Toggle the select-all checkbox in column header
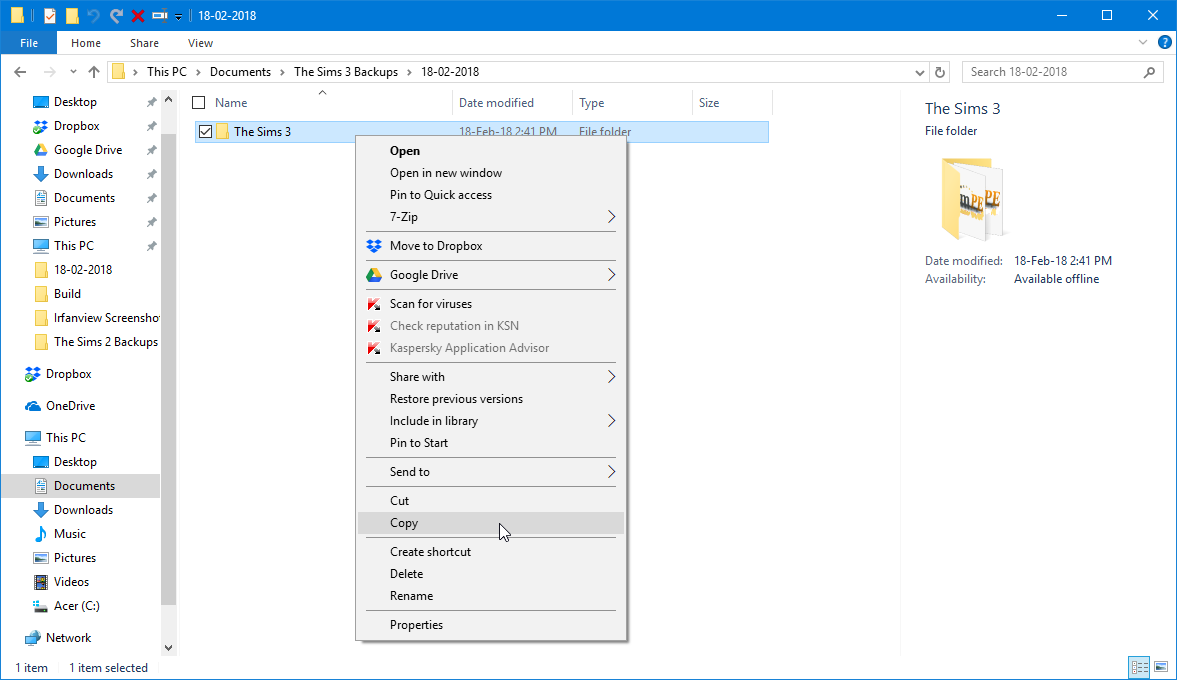Viewport: 1177px width, 680px height. click(198, 103)
